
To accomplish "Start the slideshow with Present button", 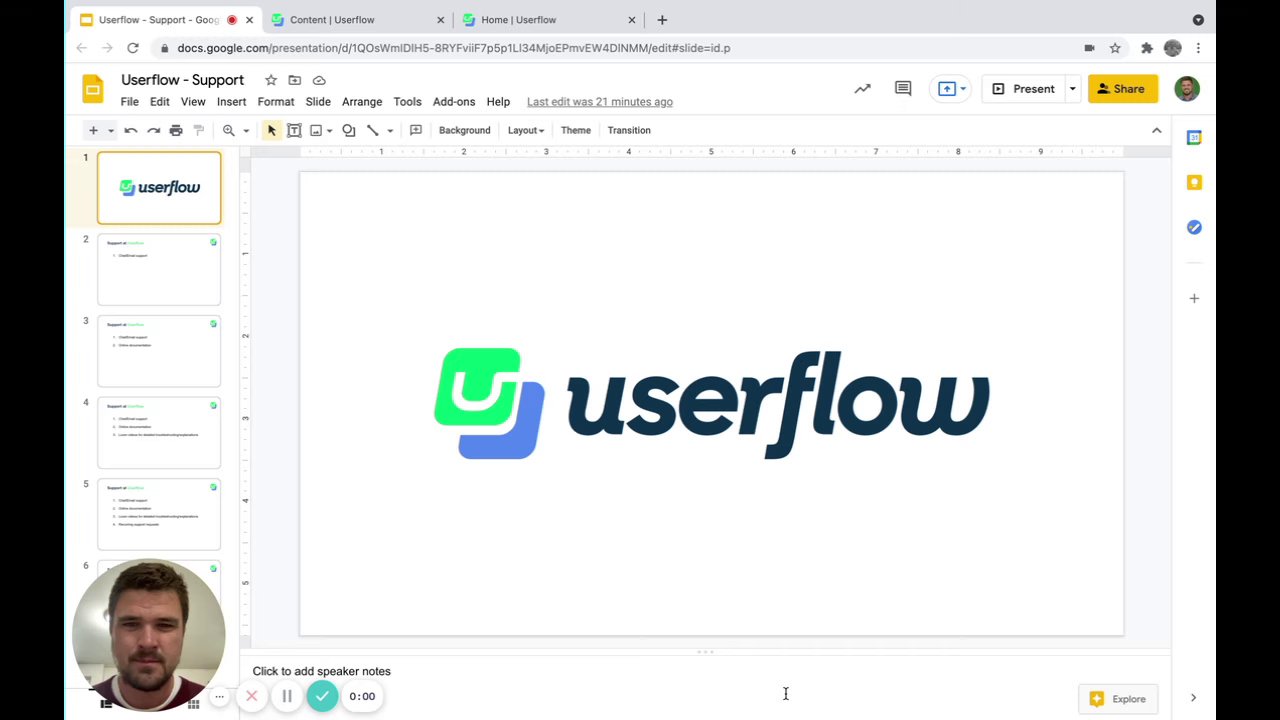I will coord(1023,89).
